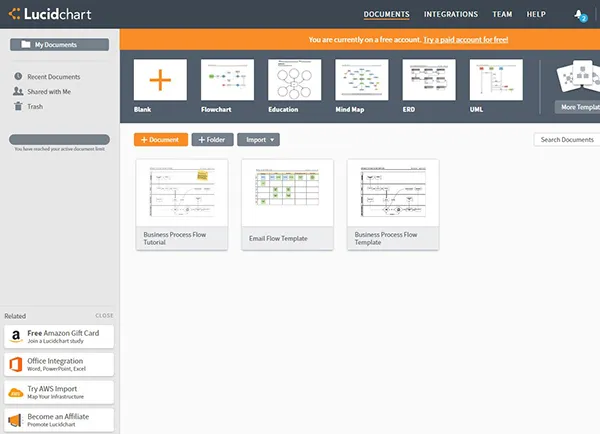Select the ERD template thumbnail
The width and height of the screenshot is (600, 434).
(x=429, y=80)
